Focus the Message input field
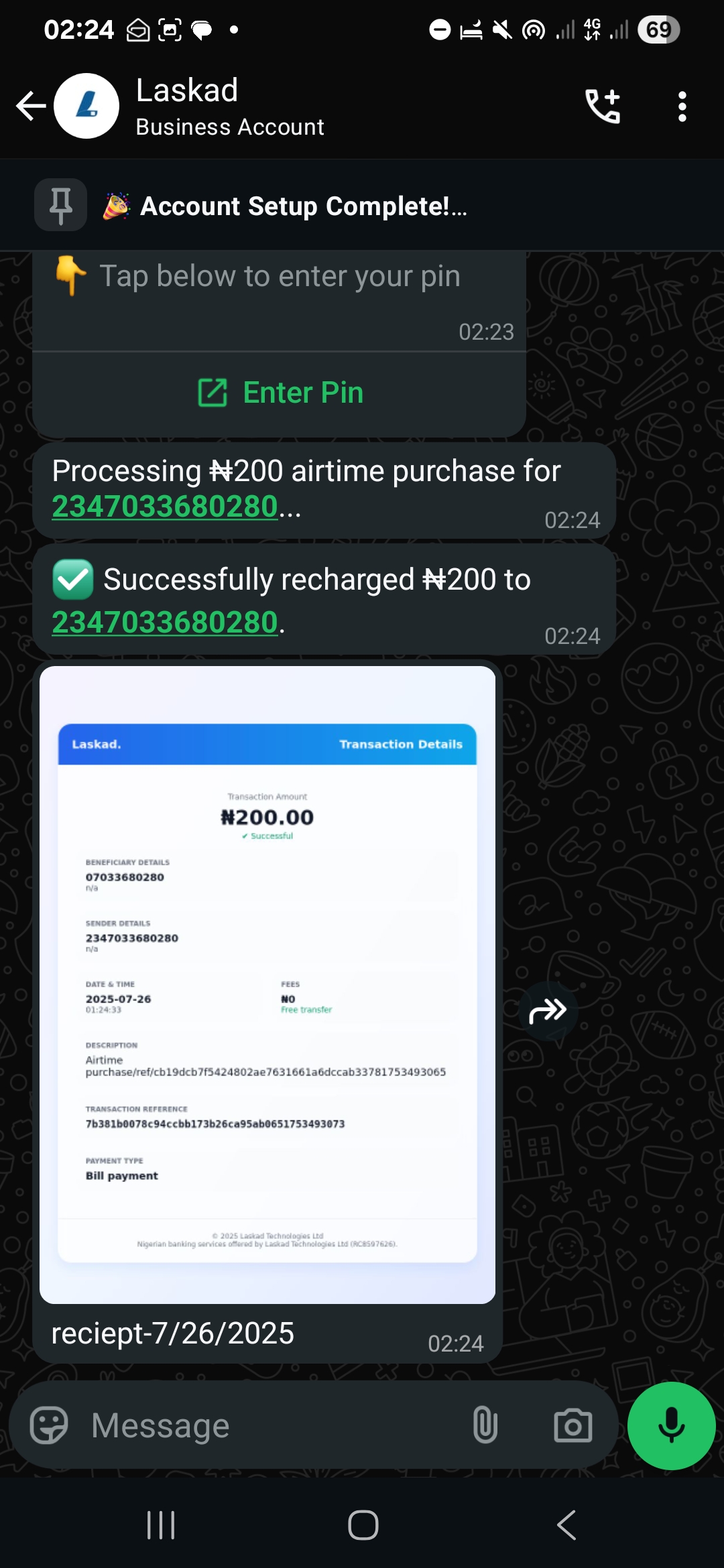The height and width of the screenshot is (1568, 724). click(268, 1425)
